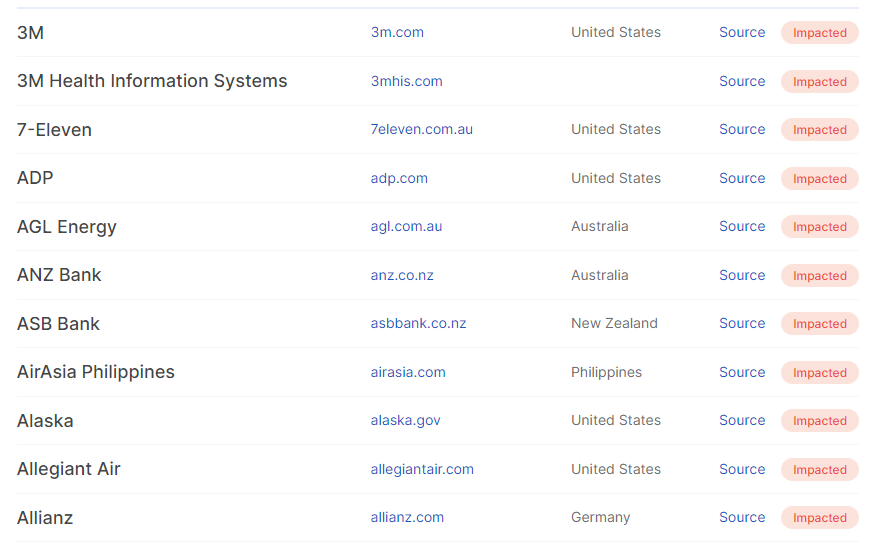This screenshot has height=544, width=869.
Task: Go to the alaska.gov link
Action: [405, 420]
